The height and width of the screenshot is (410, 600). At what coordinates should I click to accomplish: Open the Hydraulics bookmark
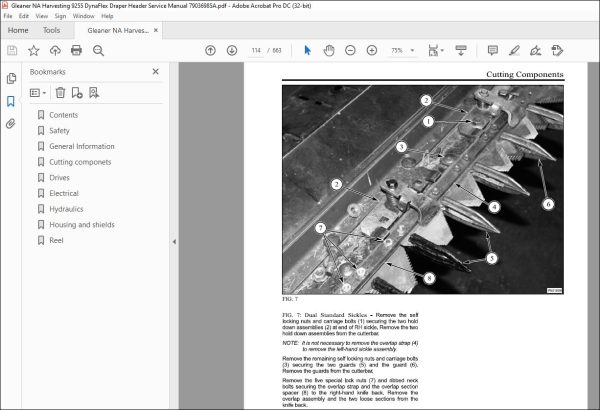click(66, 209)
